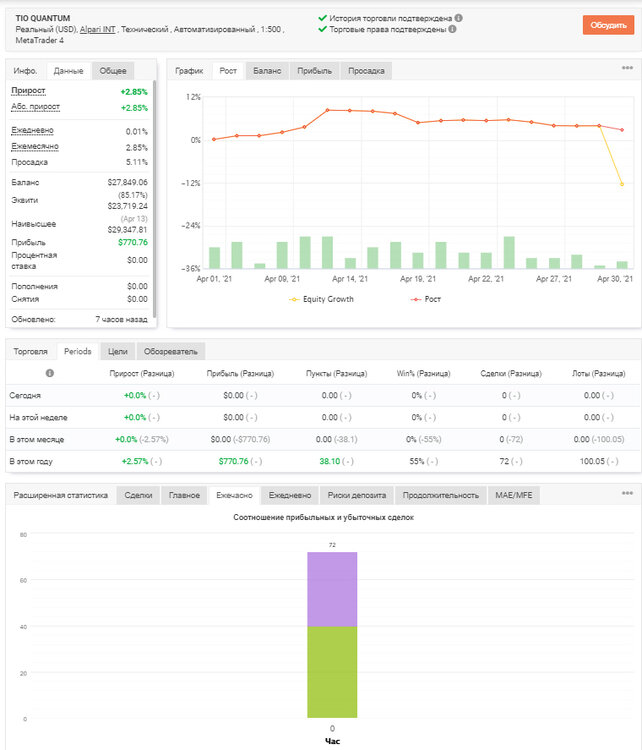Switch to the Цели tab

(x=118, y=352)
